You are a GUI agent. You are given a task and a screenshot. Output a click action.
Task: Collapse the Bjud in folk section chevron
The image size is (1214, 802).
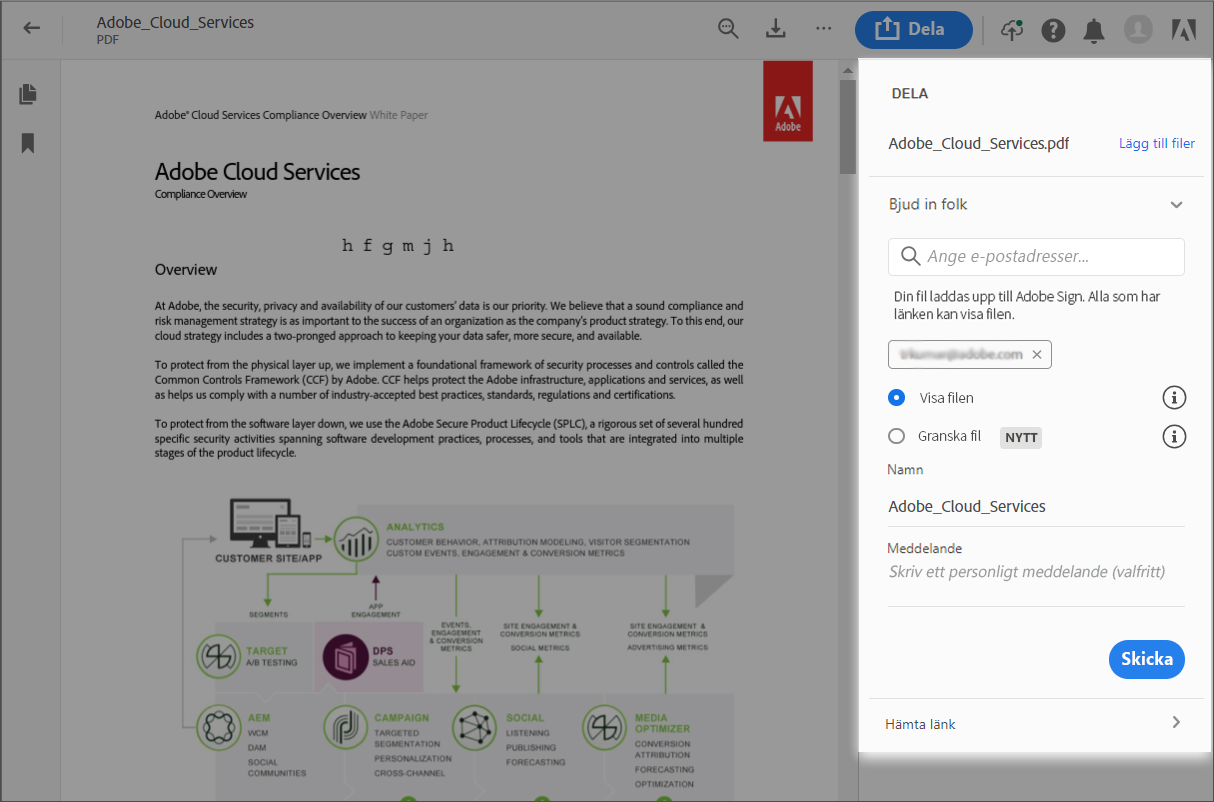coord(1176,205)
